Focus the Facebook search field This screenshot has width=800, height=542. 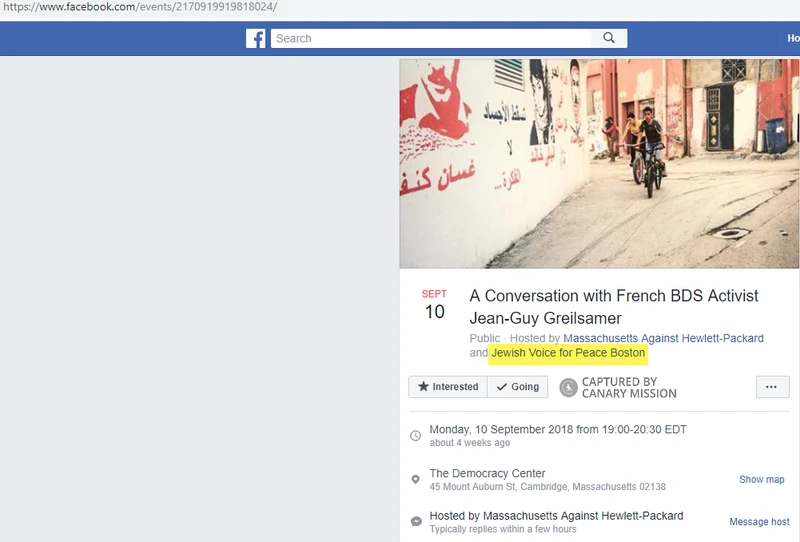(x=431, y=38)
